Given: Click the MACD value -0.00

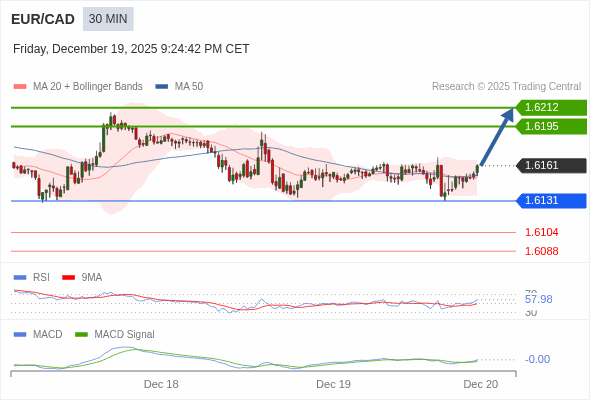Looking at the screenshot, I should click(x=537, y=359).
